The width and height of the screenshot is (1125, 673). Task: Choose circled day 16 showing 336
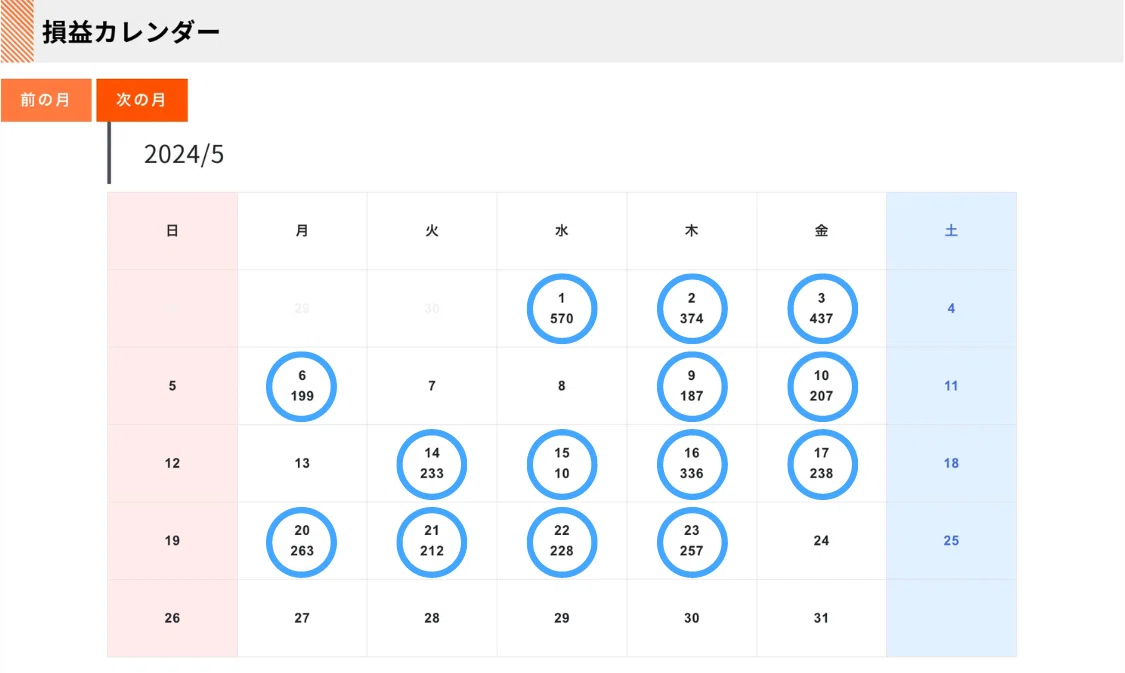pyautogui.click(x=692, y=463)
